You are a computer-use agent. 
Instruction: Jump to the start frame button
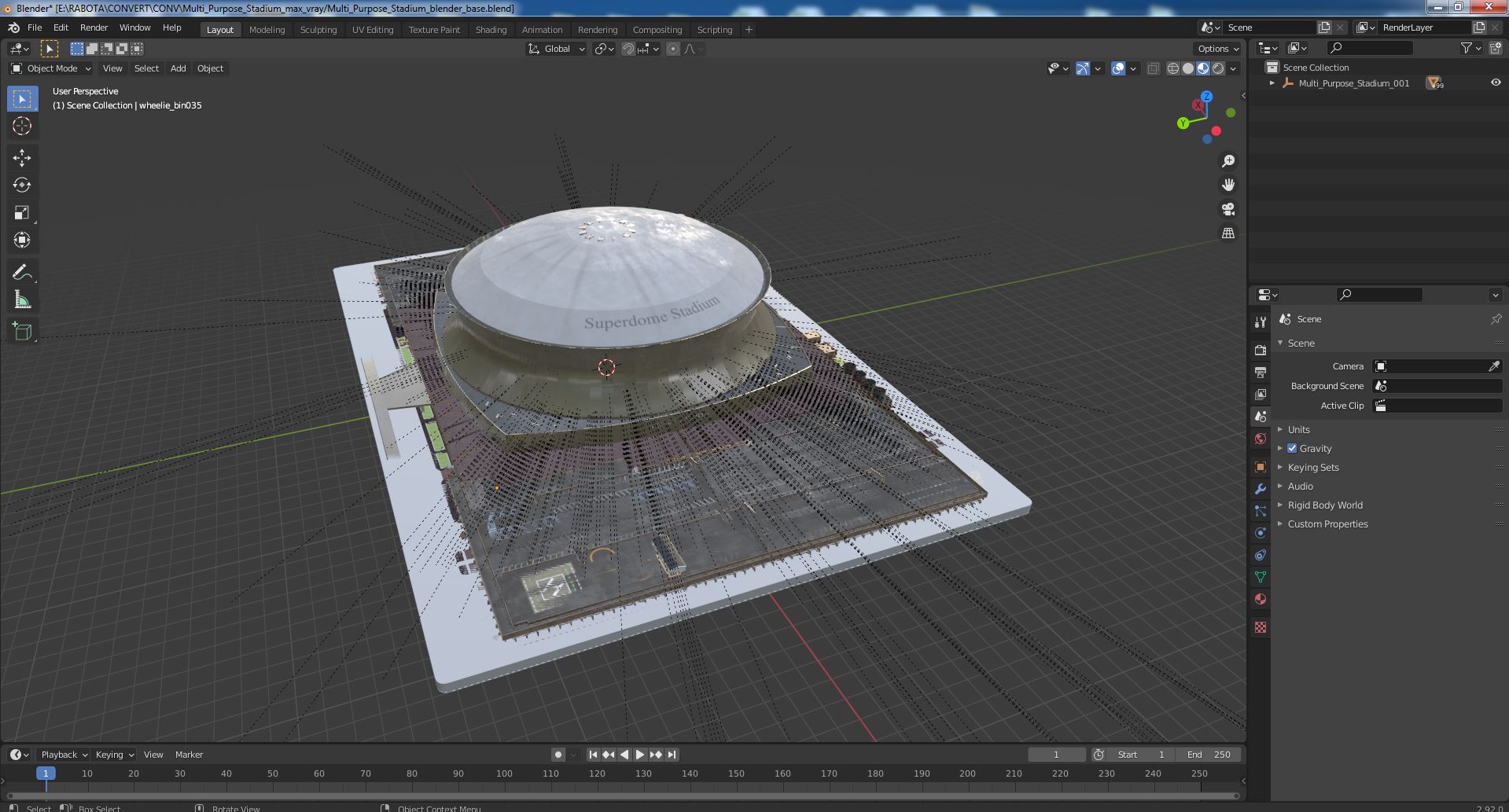(593, 755)
